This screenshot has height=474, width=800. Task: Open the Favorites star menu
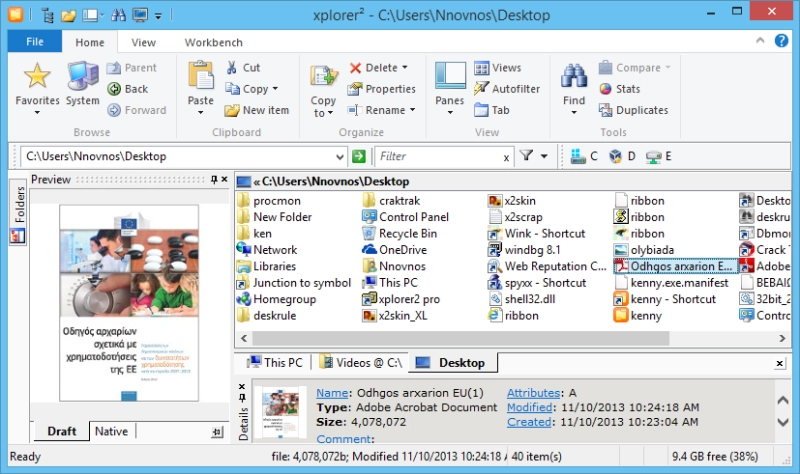[x=37, y=88]
